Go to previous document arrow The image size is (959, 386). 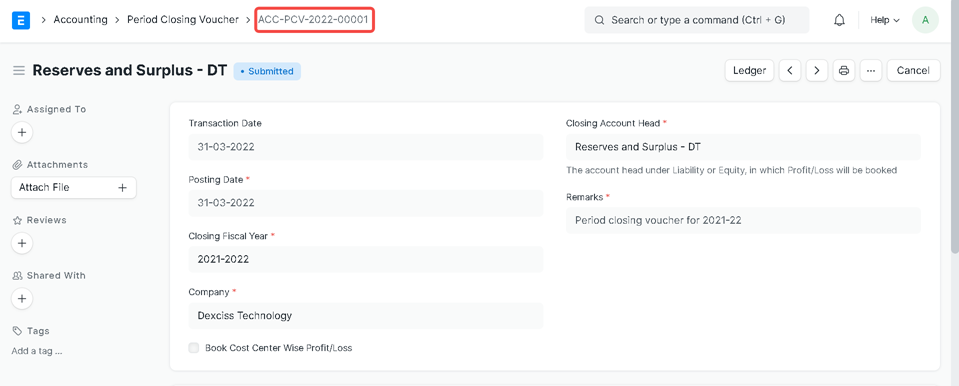[790, 70]
